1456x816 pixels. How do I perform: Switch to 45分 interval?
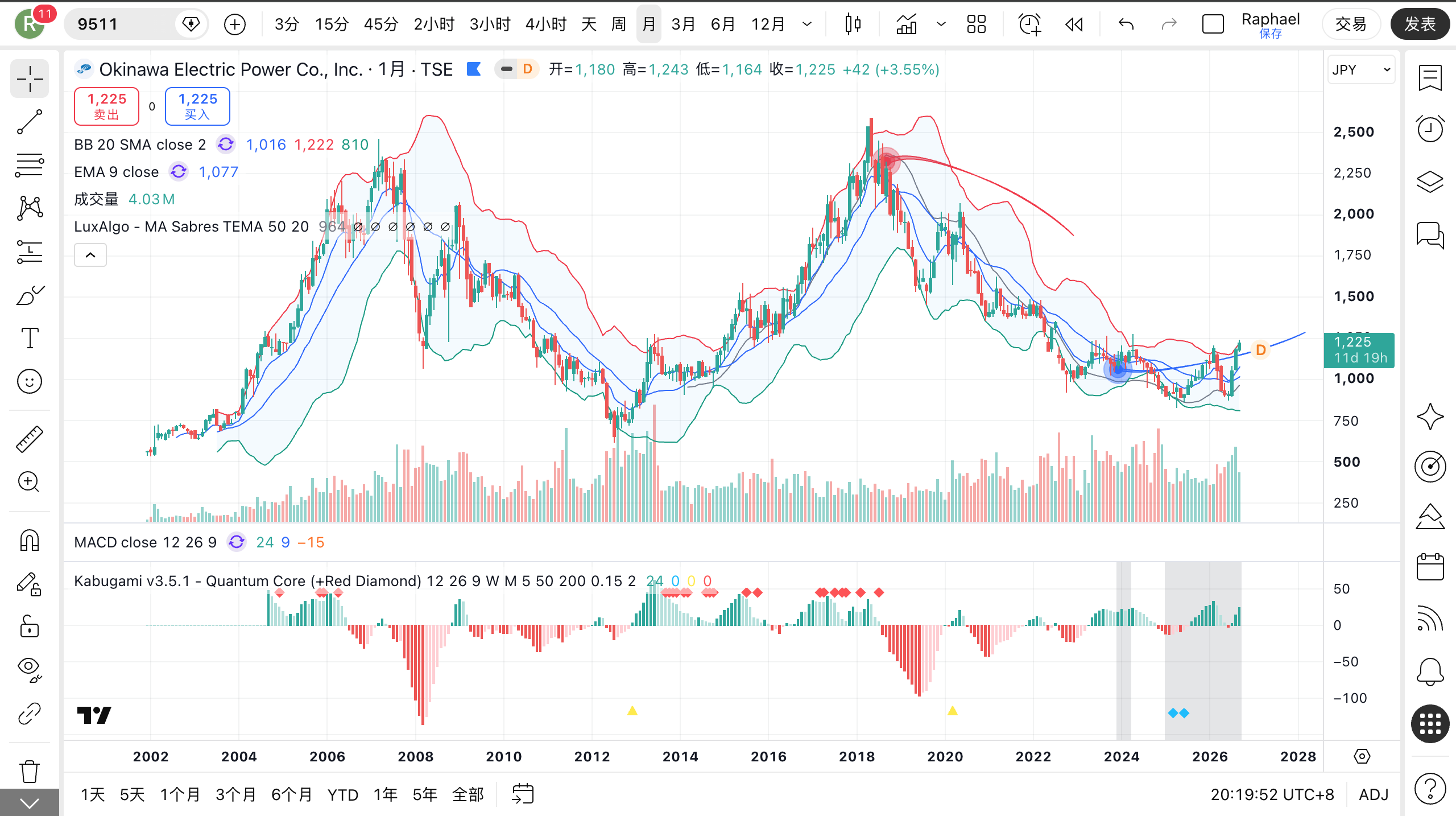380,24
